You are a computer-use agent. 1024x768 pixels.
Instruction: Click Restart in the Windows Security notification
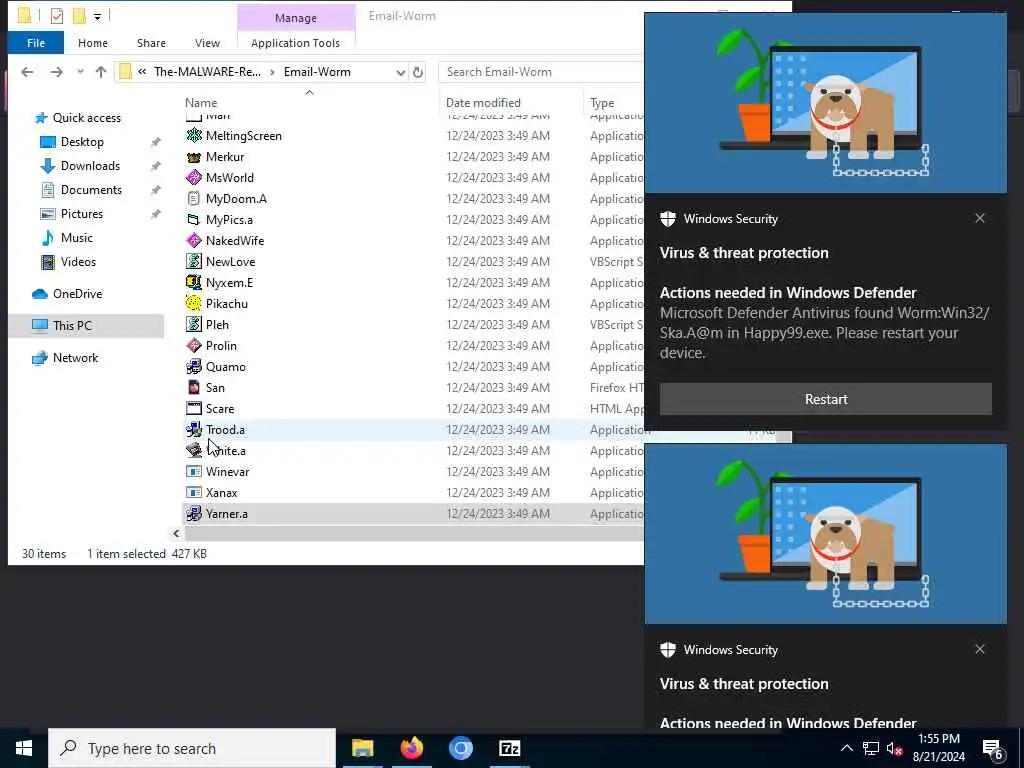pyautogui.click(x=825, y=399)
